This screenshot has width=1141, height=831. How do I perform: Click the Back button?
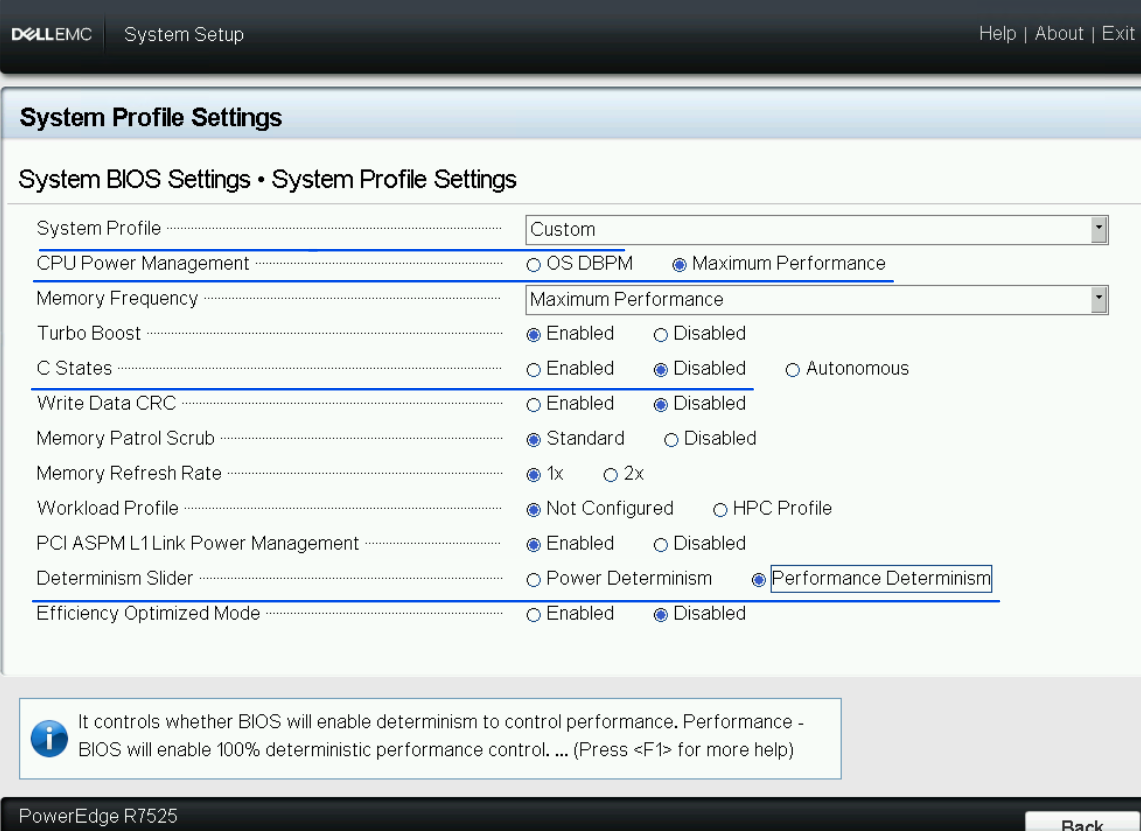1082,823
